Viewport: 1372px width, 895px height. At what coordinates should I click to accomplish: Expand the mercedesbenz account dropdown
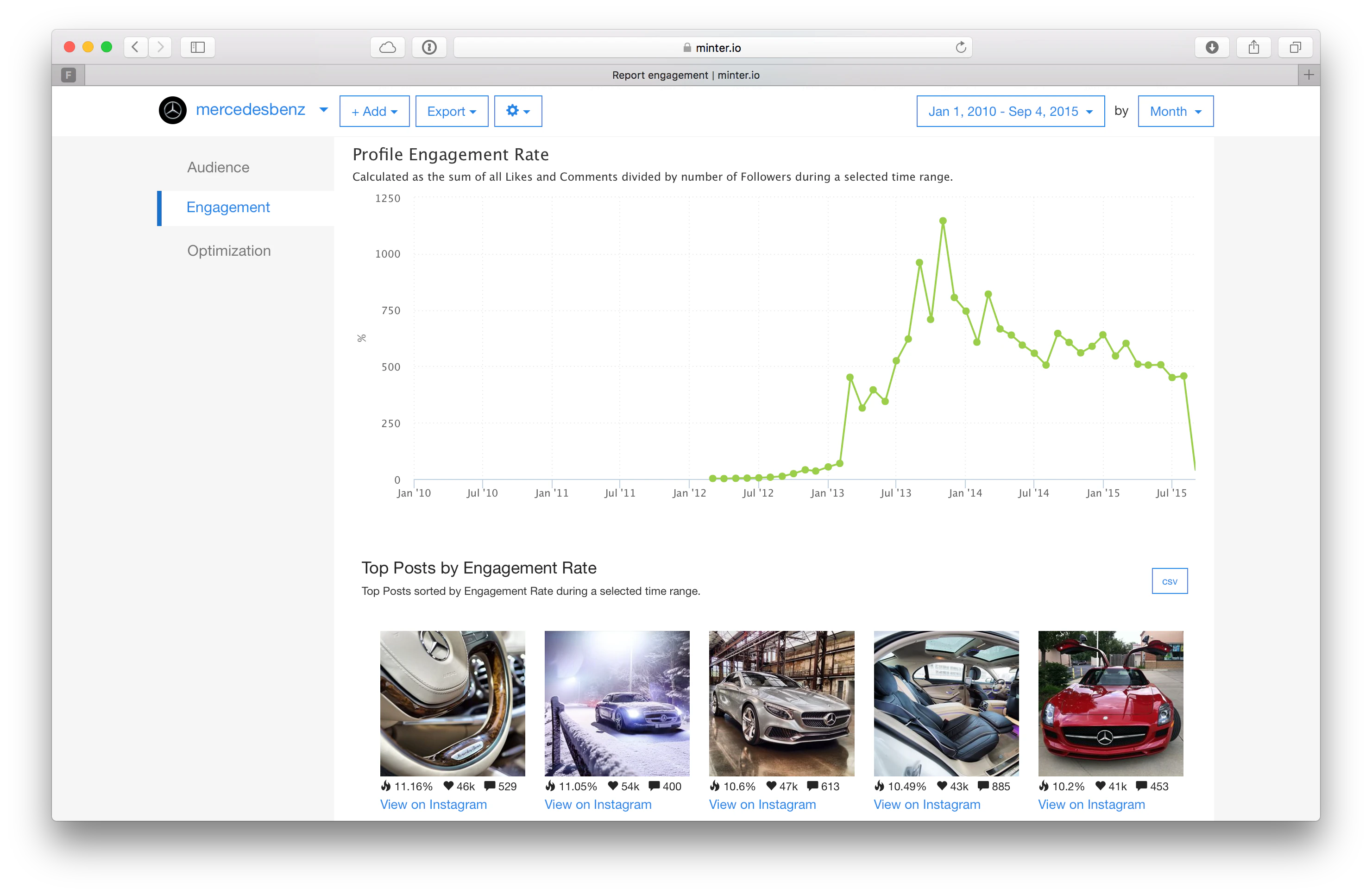[323, 110]
